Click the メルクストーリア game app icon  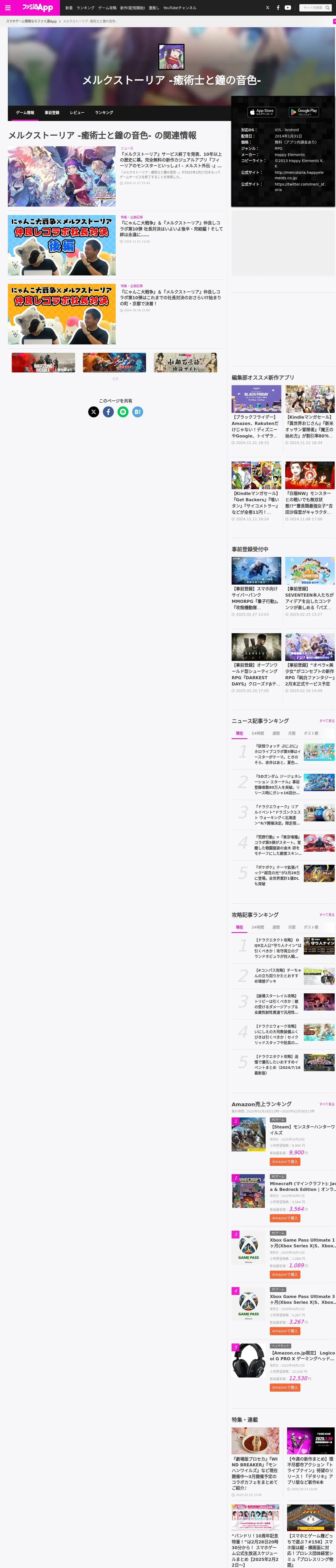tap(171, 57)
